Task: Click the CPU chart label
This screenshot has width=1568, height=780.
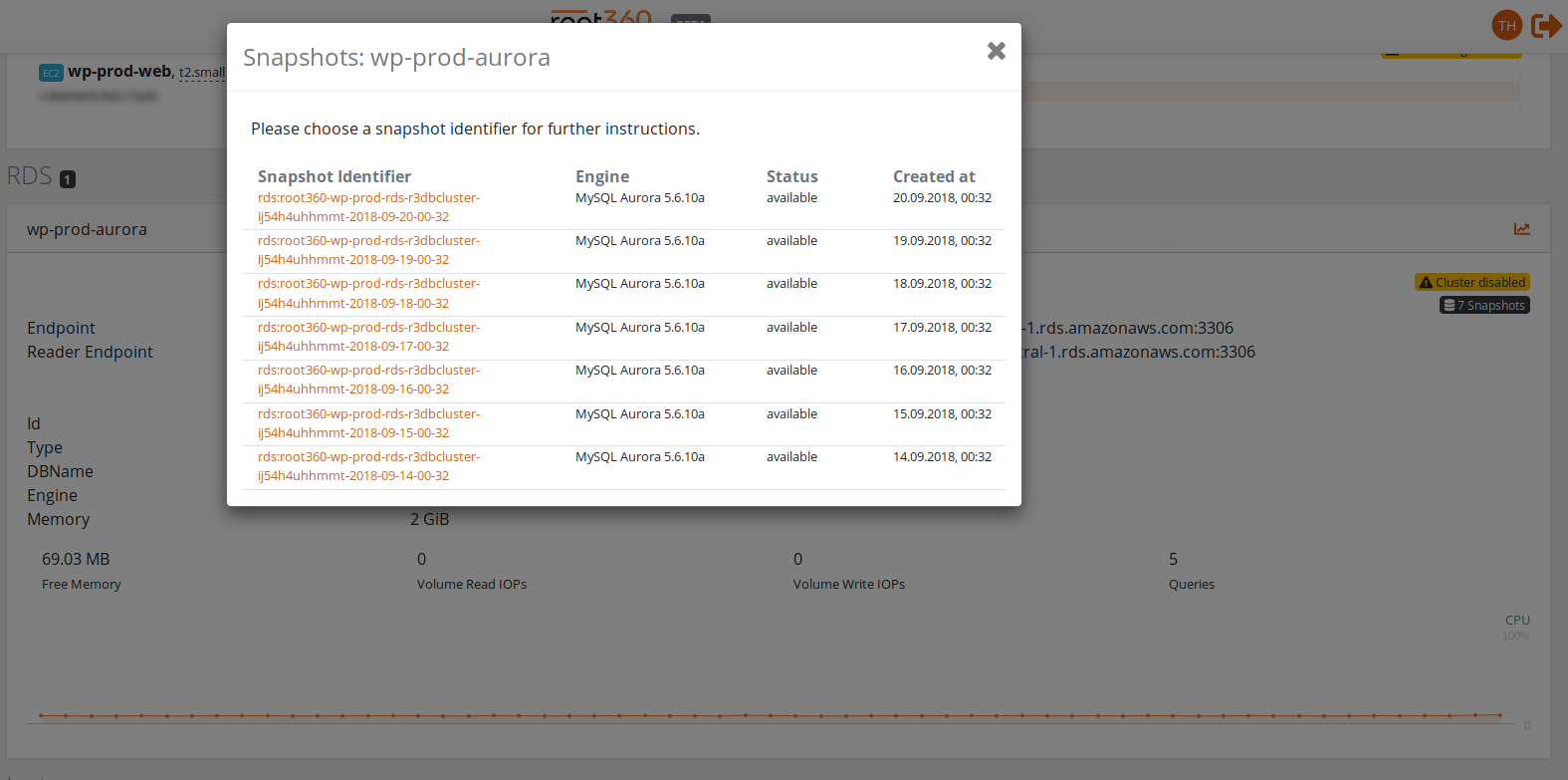Action: 1517,620
